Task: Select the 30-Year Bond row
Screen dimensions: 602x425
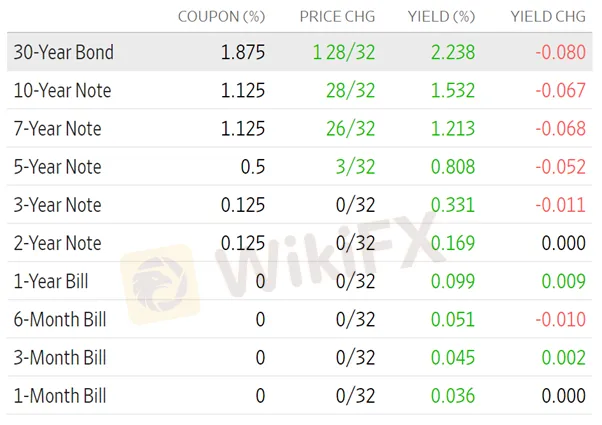Action: [299, 52]
